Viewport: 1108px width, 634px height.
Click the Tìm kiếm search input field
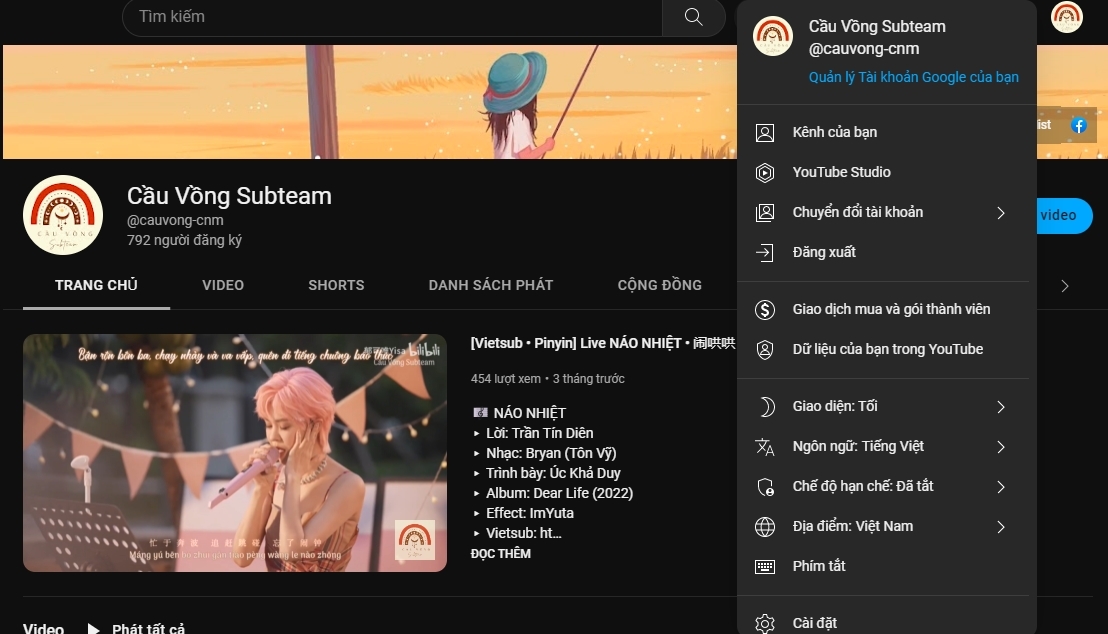point(392,17)
